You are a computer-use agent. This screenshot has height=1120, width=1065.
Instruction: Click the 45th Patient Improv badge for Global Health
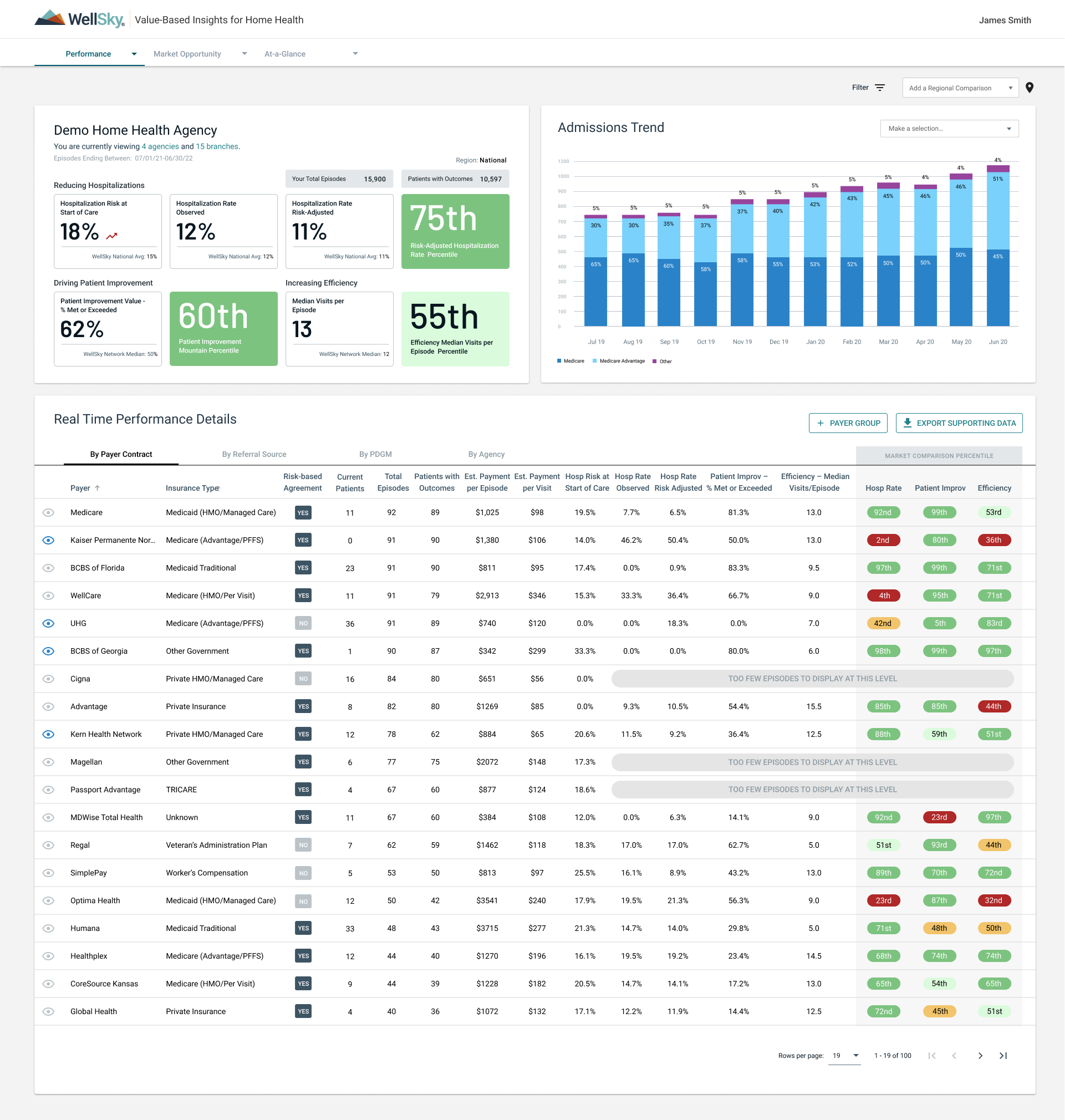coord(939,1011)
